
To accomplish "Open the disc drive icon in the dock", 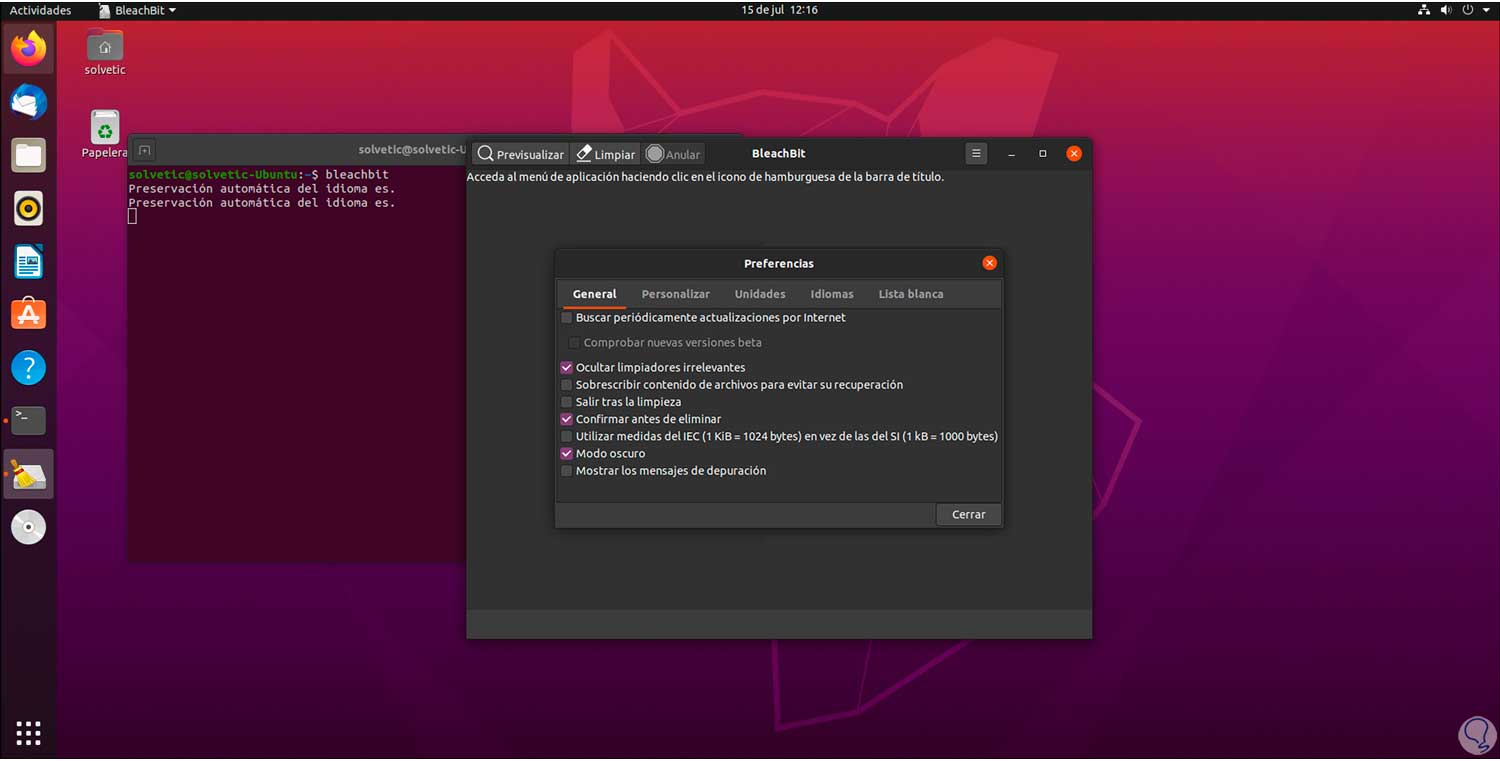I will tap(28, 527).
